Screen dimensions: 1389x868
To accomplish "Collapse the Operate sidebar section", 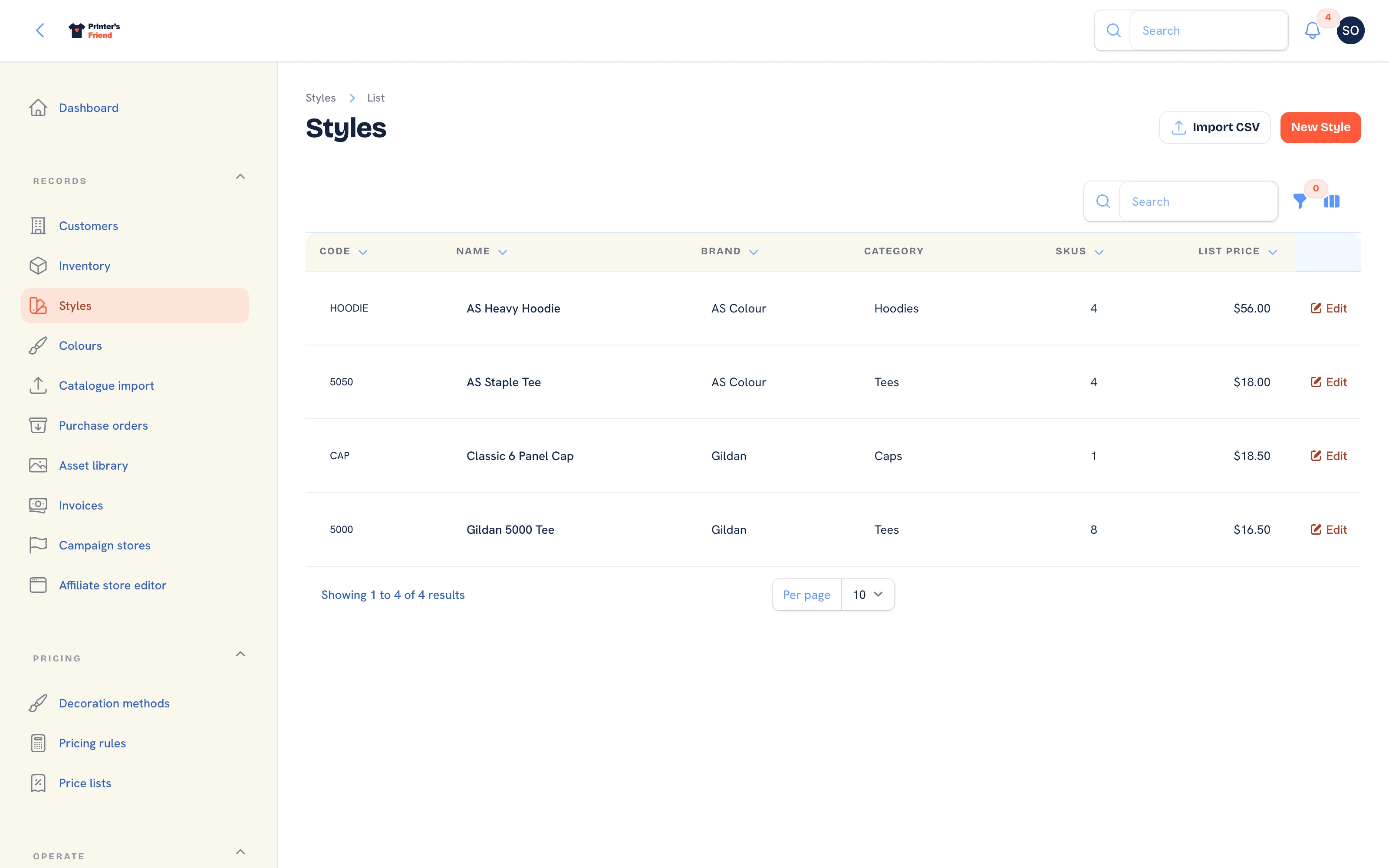I will 240,852.
